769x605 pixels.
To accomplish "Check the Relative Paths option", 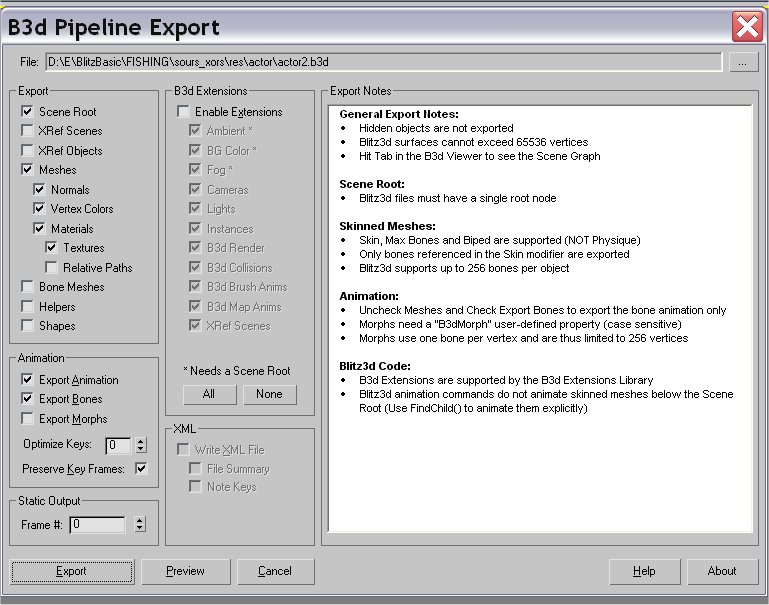I will click(51, 268).
